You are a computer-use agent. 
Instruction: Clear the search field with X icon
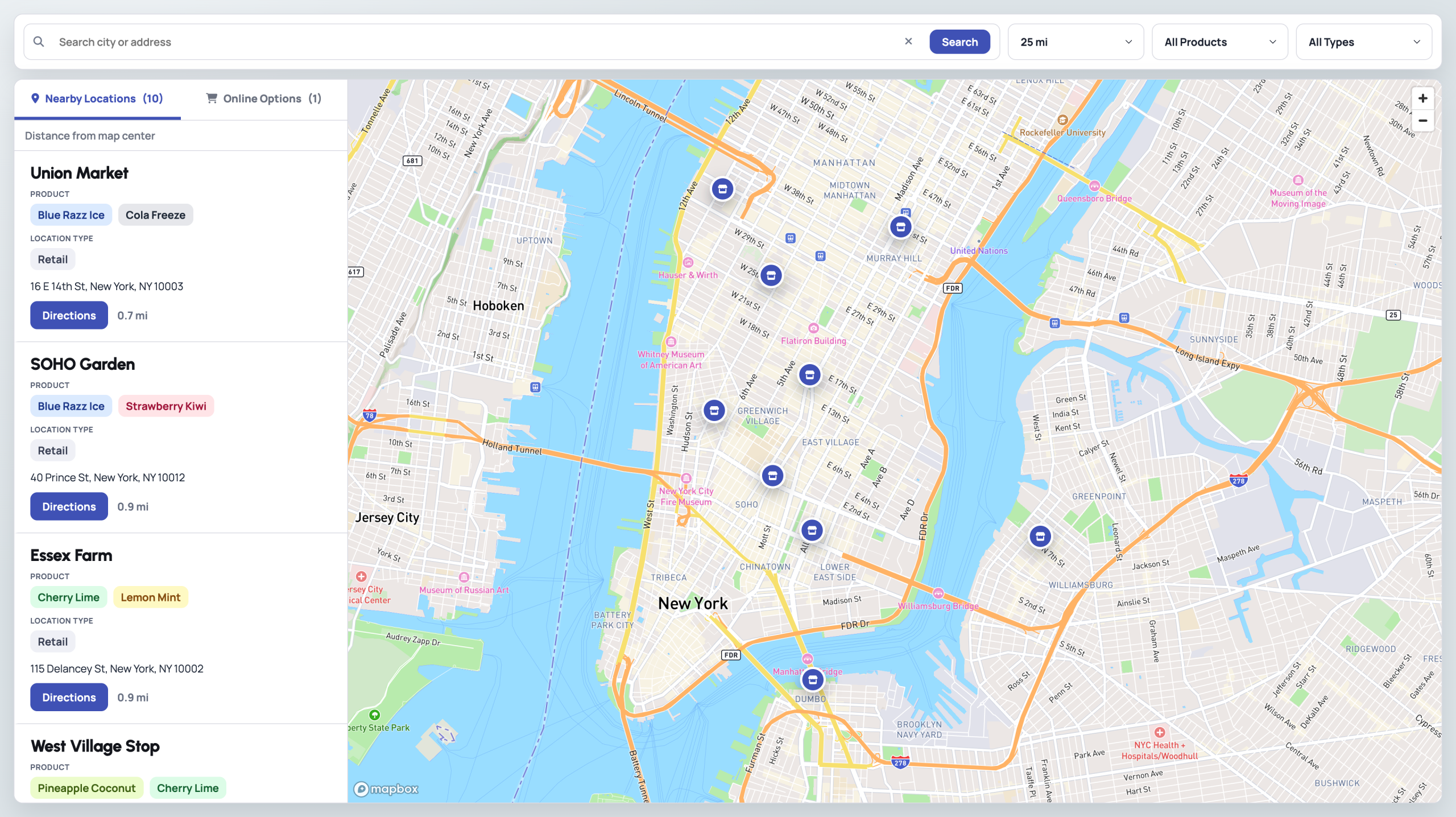[908, 42]
